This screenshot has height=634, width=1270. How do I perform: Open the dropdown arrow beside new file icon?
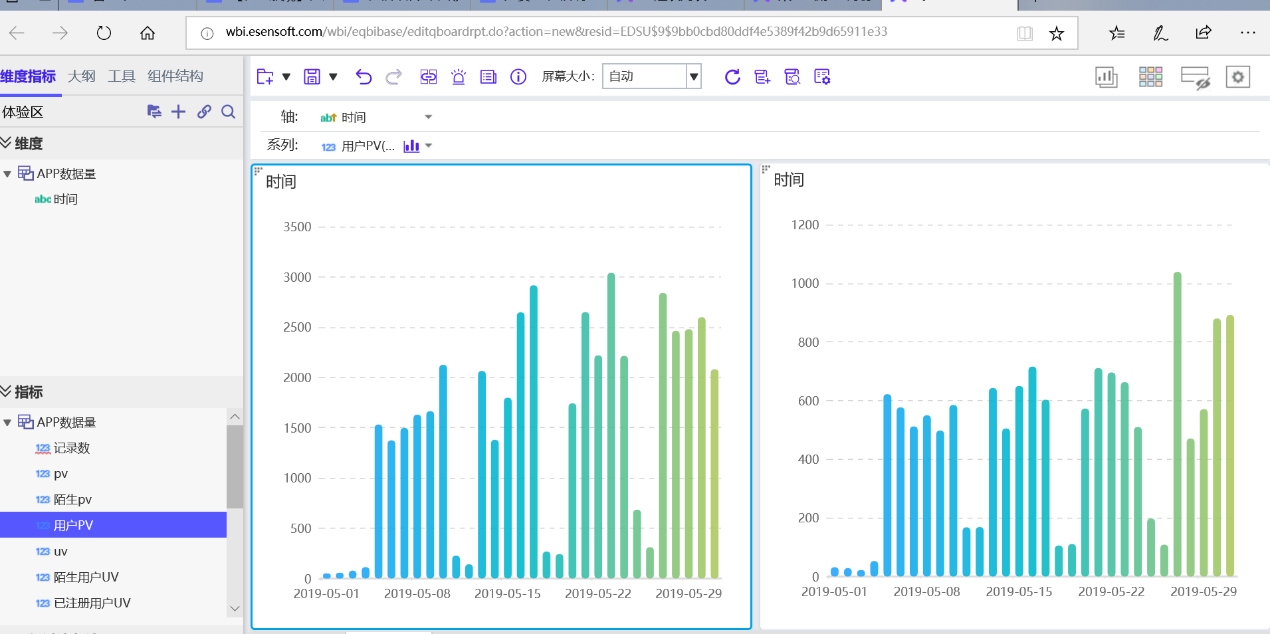coord(286,77)
